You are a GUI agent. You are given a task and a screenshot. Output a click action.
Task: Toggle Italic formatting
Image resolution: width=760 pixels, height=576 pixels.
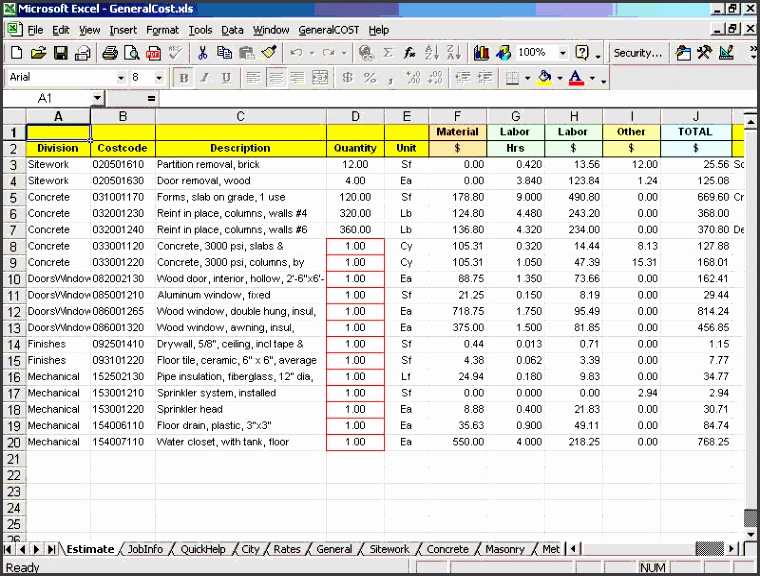click(205, 77)
